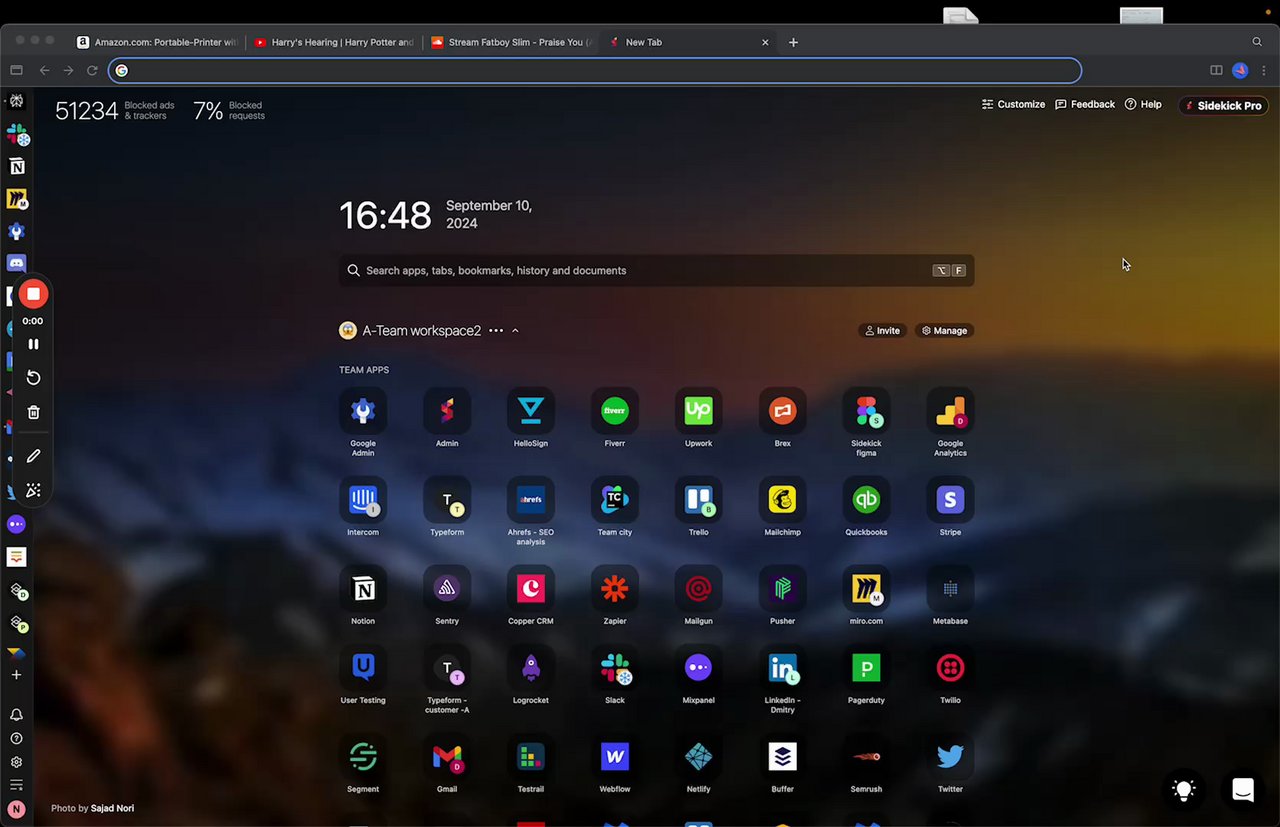Open the chat support widget
This screenshot has width=1280, height=827.
coord(1243,790)
